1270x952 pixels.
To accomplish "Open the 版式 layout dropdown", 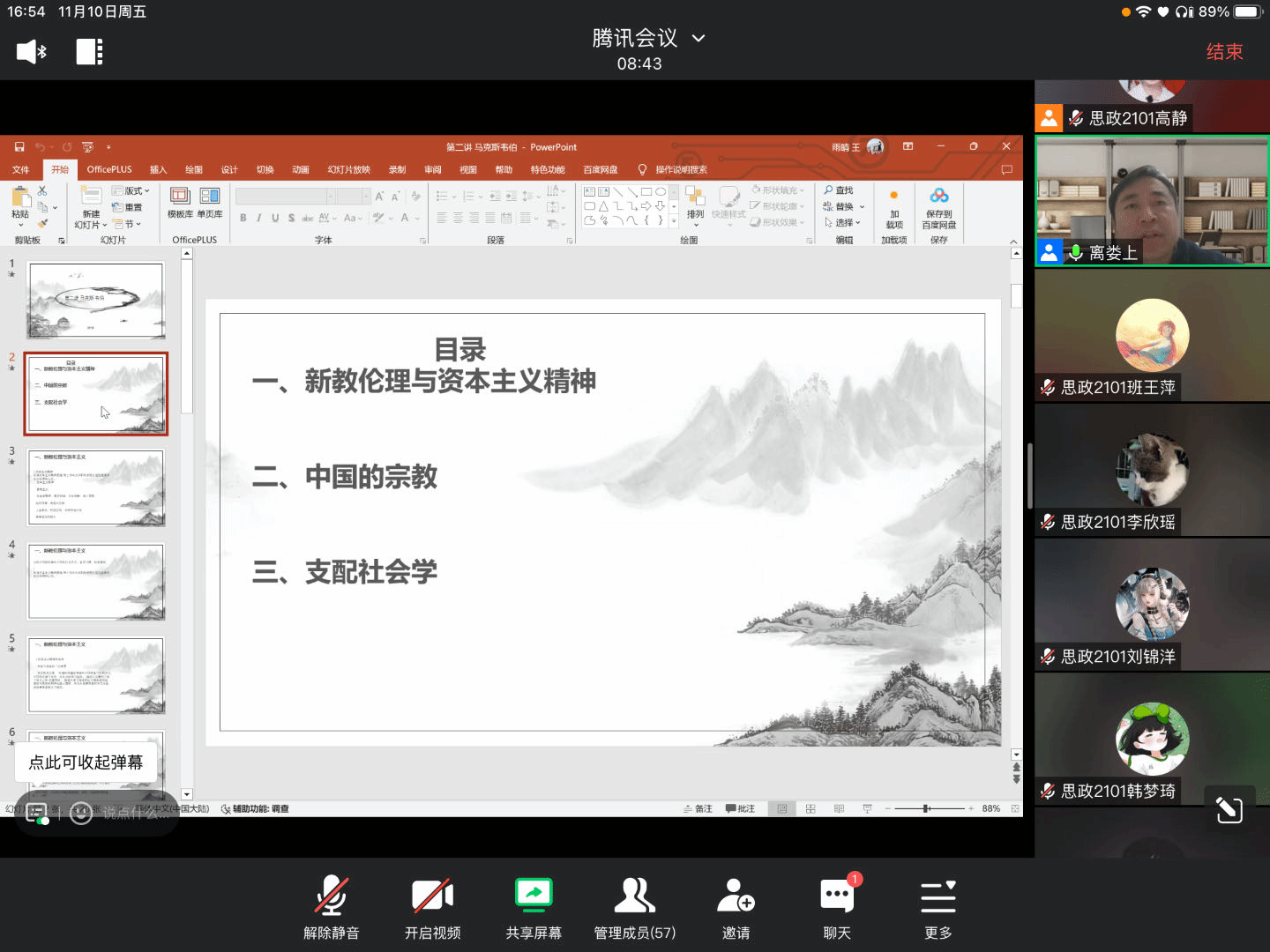I will (x=131, y=191).
